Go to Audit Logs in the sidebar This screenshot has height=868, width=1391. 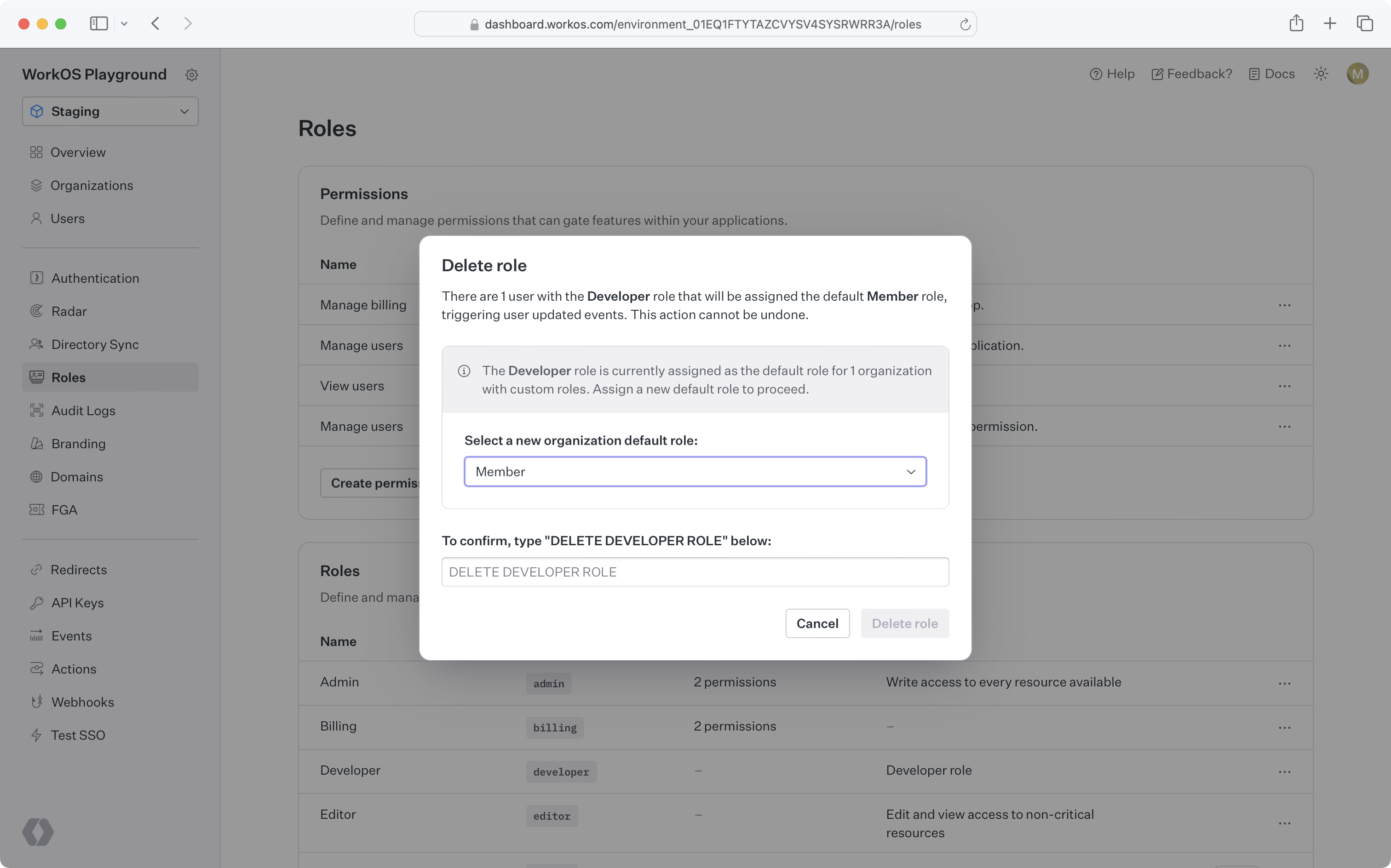(x=110, y=411)
